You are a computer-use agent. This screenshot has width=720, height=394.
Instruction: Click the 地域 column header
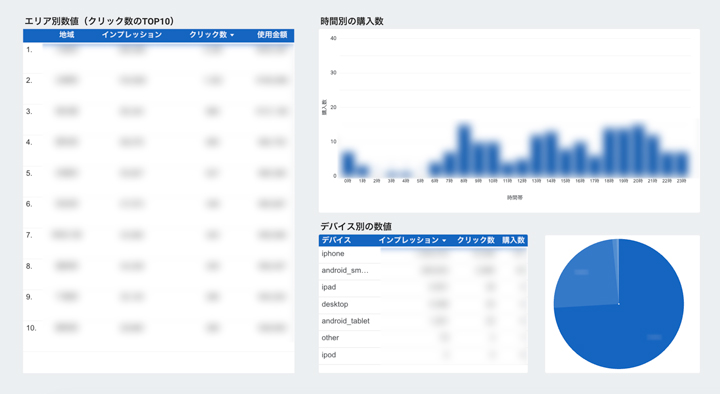pos(67,35)
